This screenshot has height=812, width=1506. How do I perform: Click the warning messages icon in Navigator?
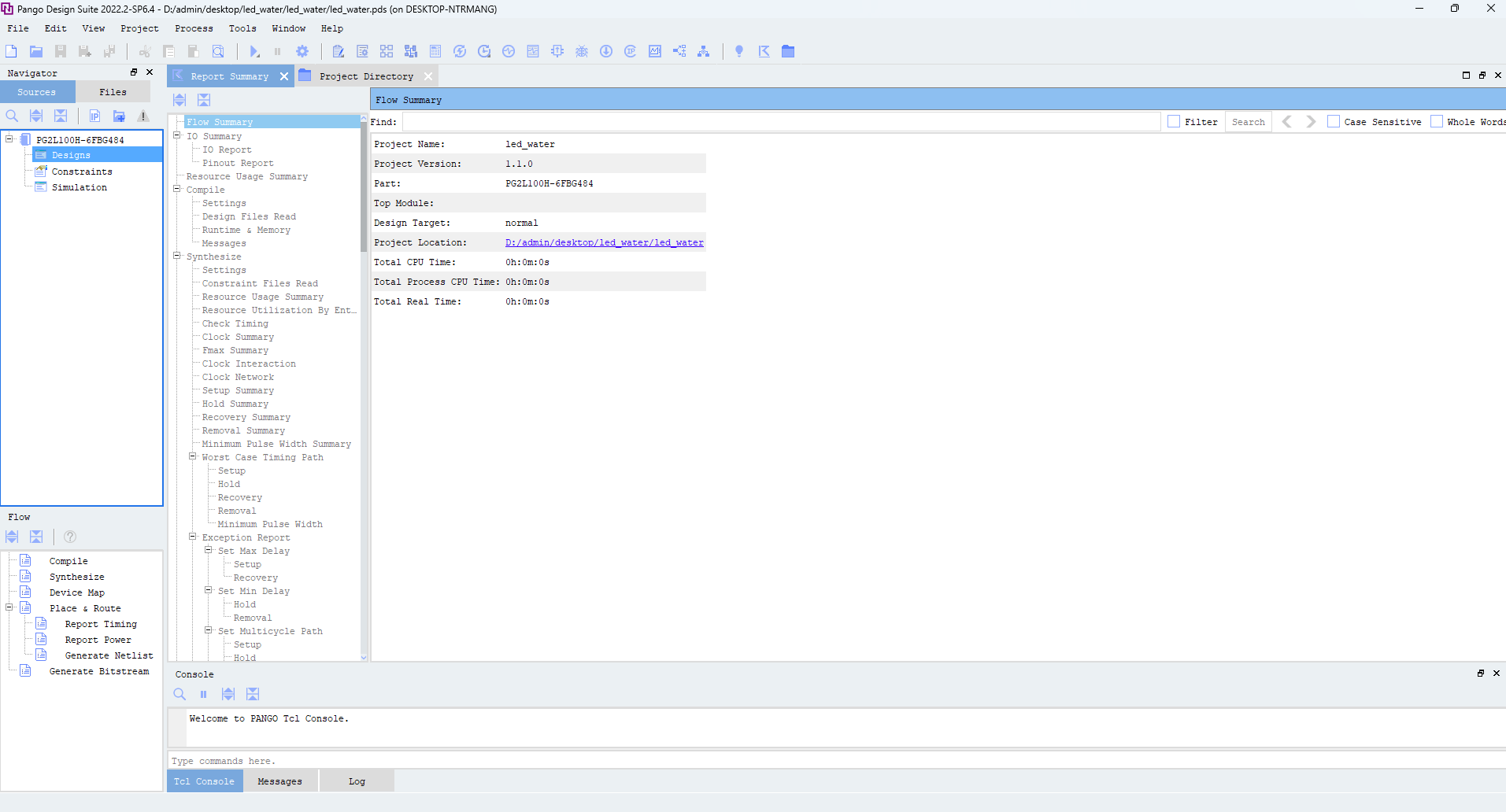pyautogui.click(x=143, y=116)
